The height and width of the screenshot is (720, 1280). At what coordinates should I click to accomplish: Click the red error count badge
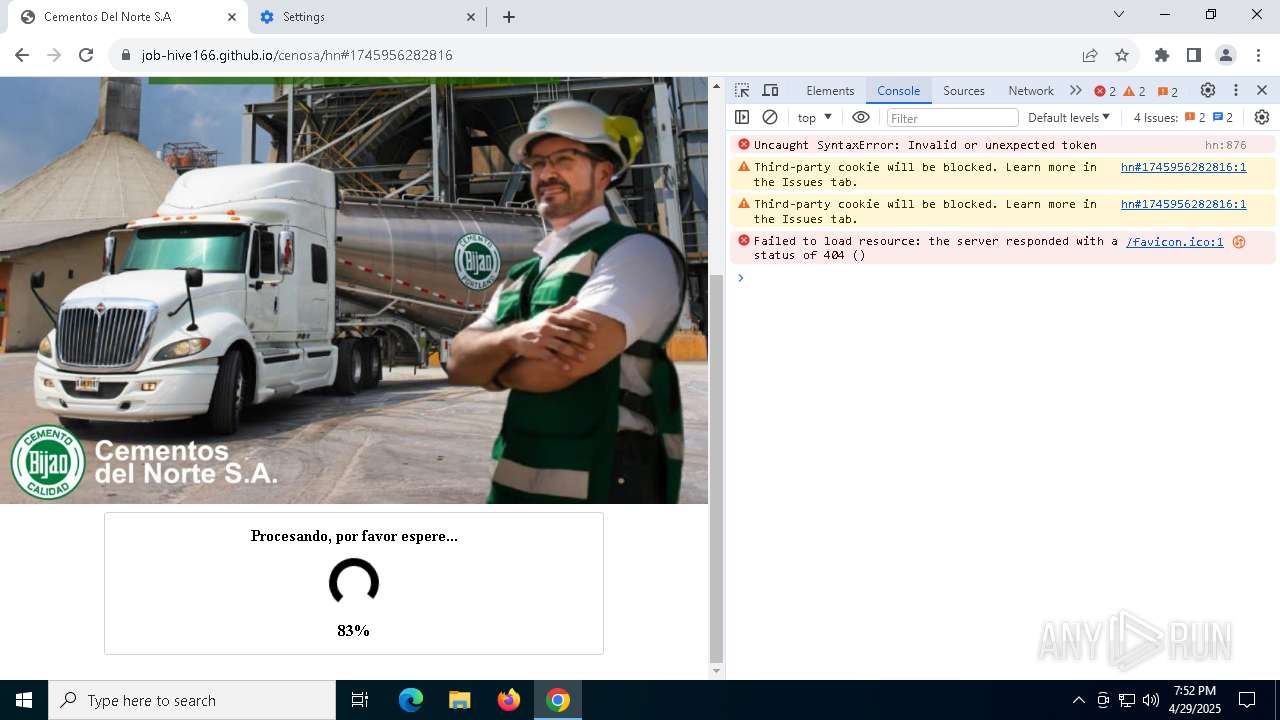[x=1105, y=91]
